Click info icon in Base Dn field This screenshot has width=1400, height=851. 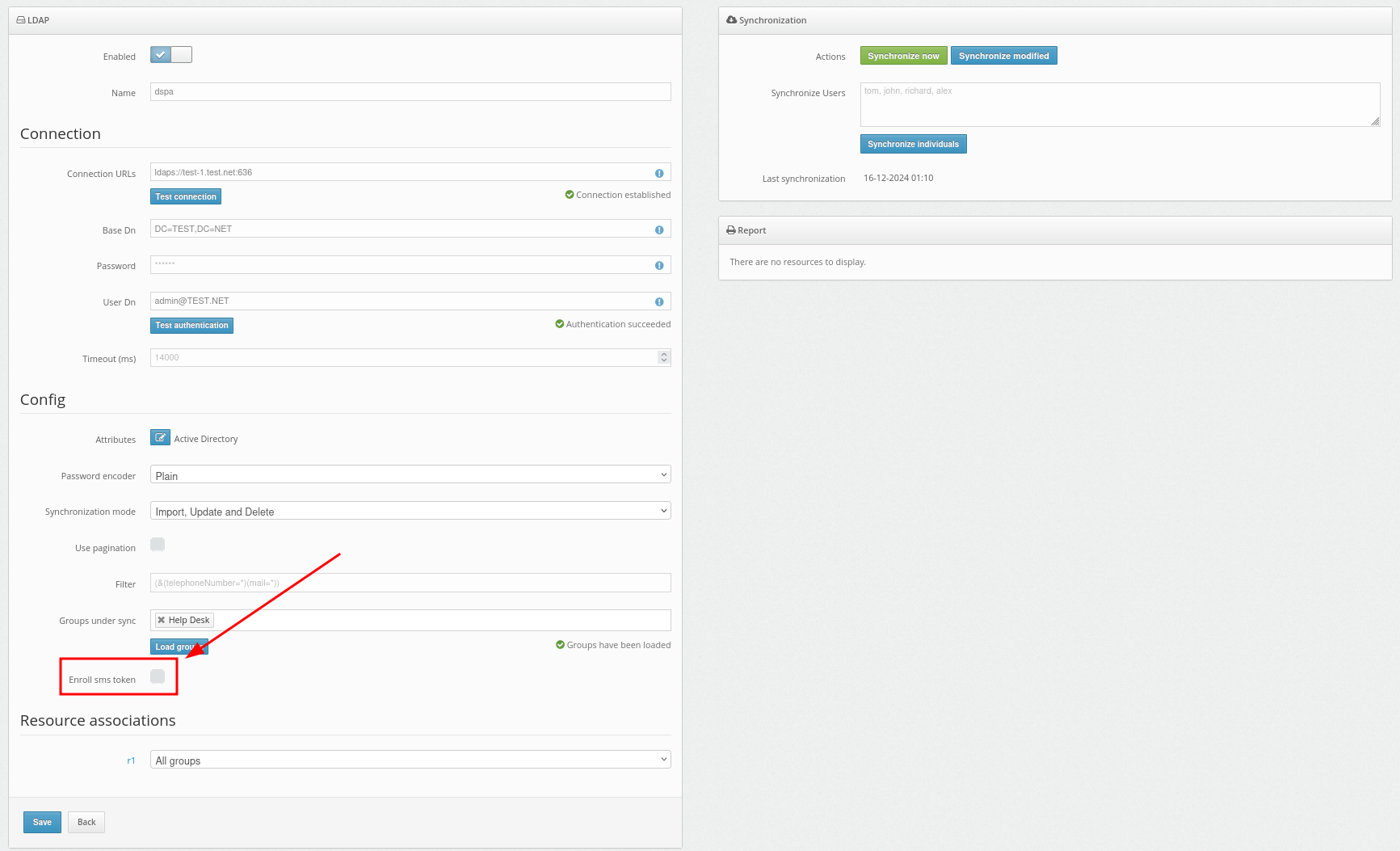659,230
